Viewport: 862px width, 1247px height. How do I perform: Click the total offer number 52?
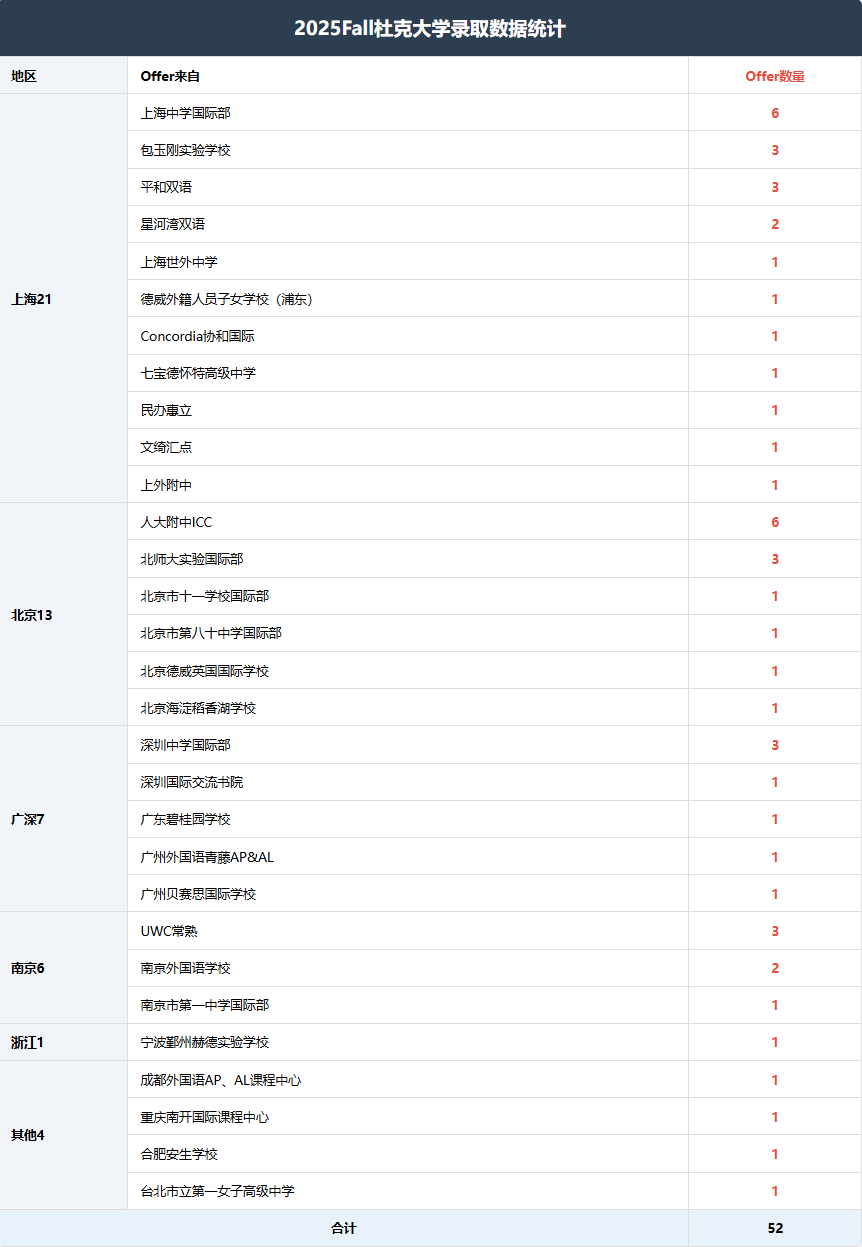[x=774, y=1228]
